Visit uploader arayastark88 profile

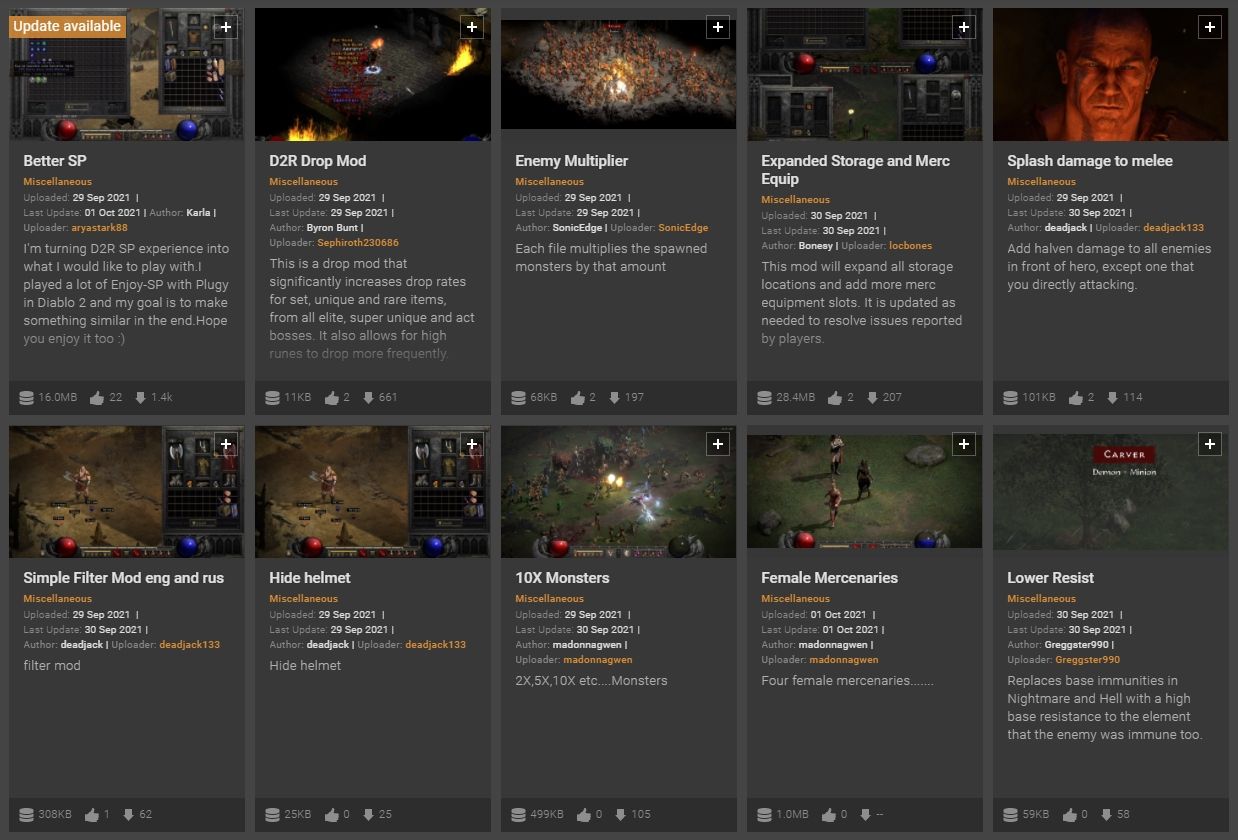100,228
